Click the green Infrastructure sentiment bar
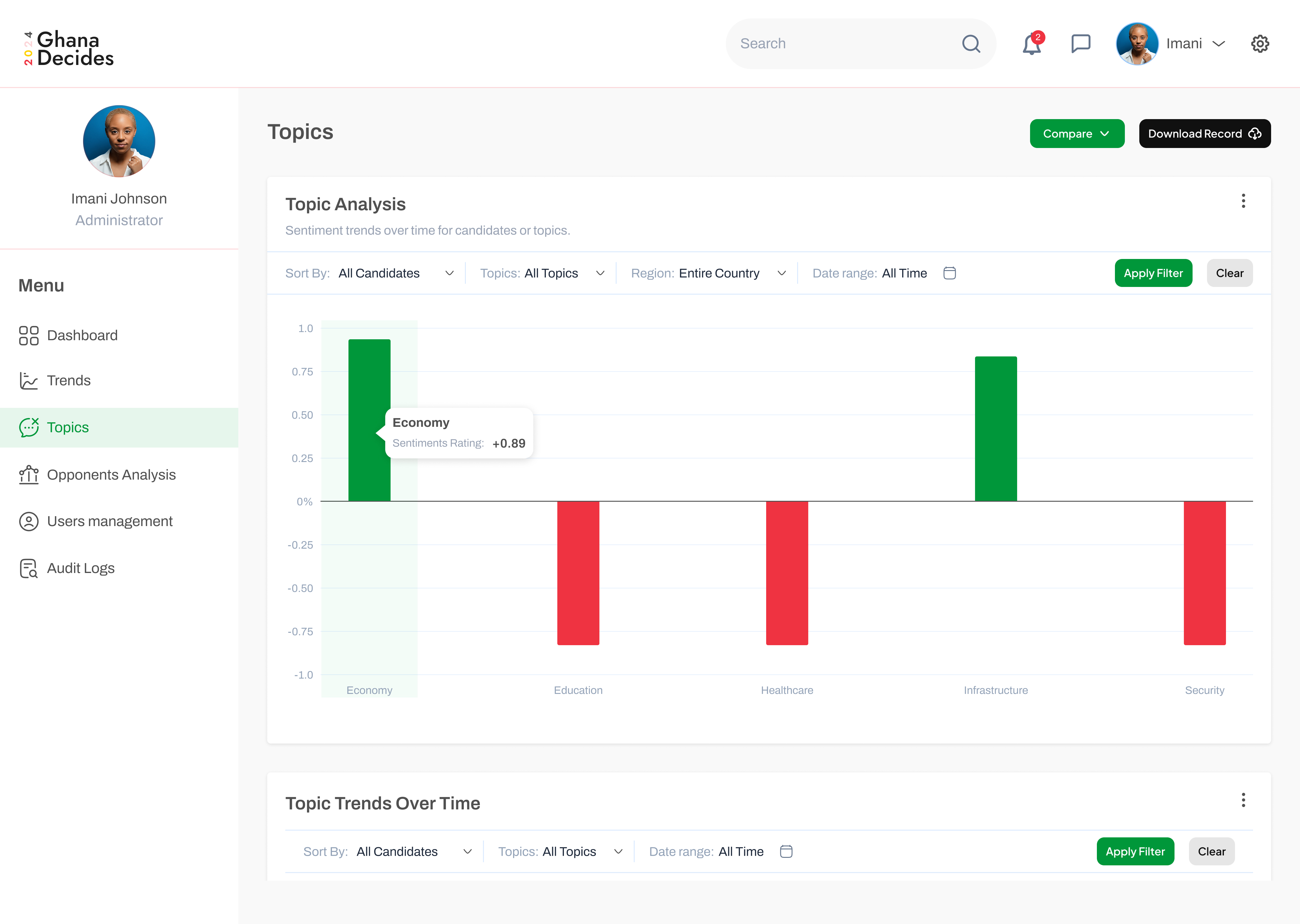Screen dimensions: 1300x924 [995, 429]
